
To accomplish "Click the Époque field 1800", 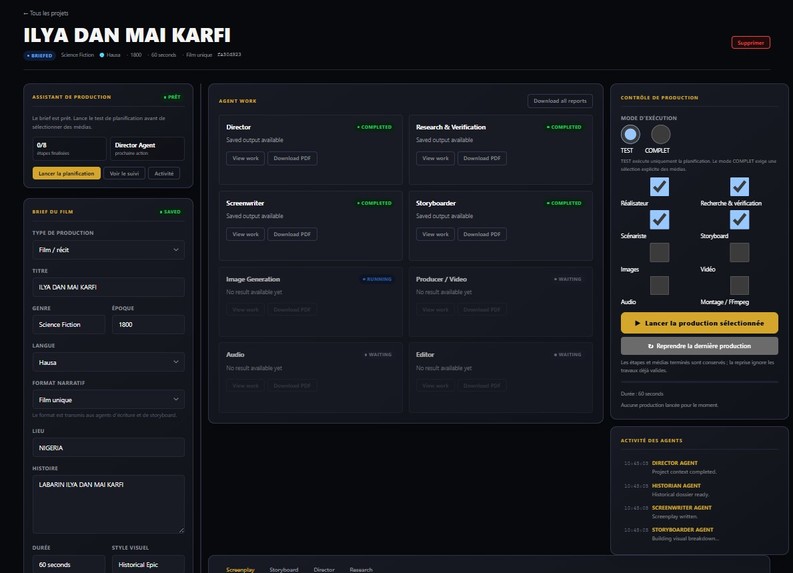I will click(148, 325).
